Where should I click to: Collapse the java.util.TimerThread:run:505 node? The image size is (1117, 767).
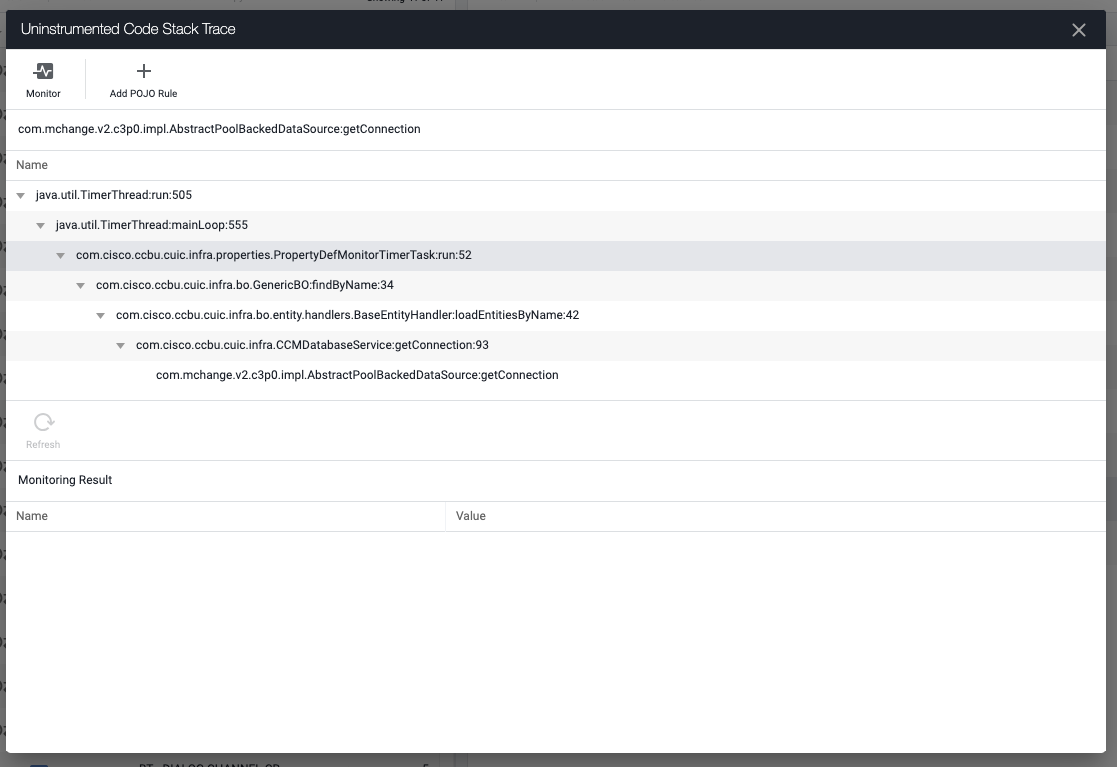pos(21,196)
